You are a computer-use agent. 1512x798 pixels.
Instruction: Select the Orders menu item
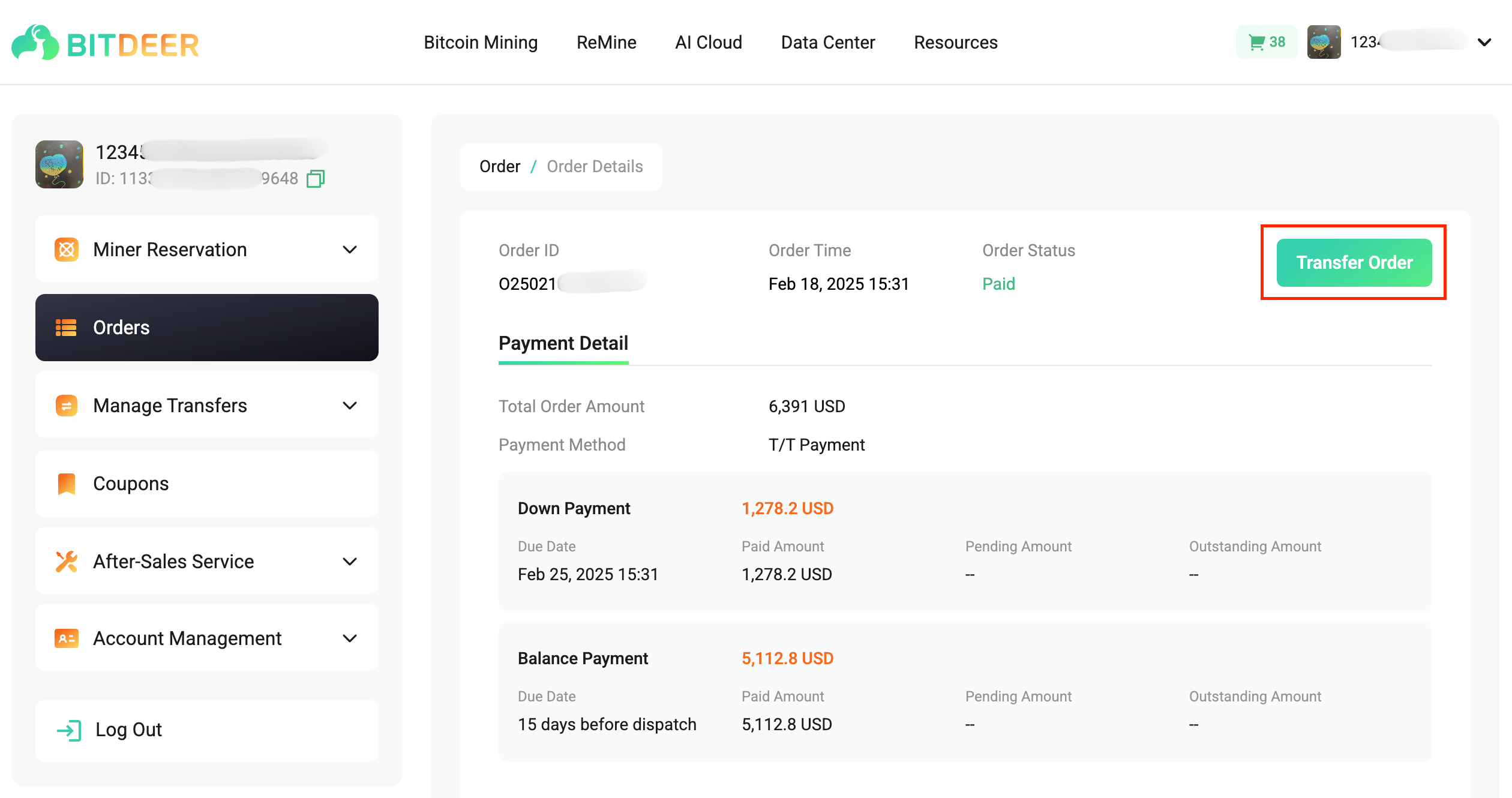(x=207, y=328)
